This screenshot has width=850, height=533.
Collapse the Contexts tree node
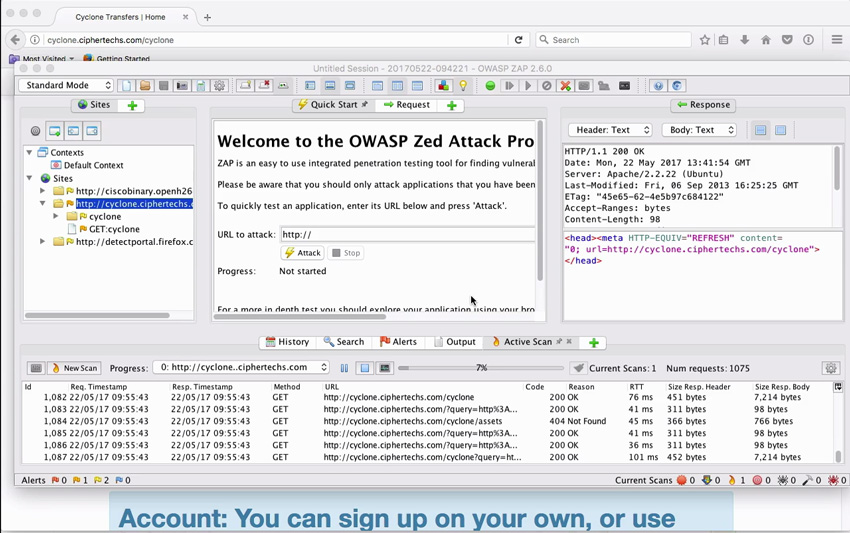coord(29,152)
